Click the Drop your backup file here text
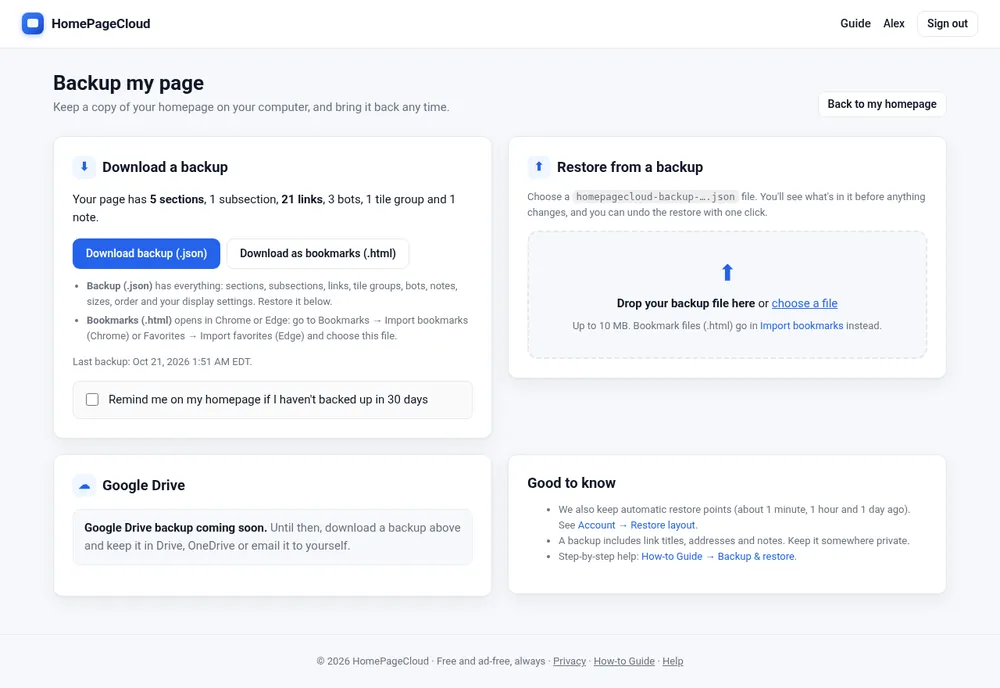 (686, 304)
